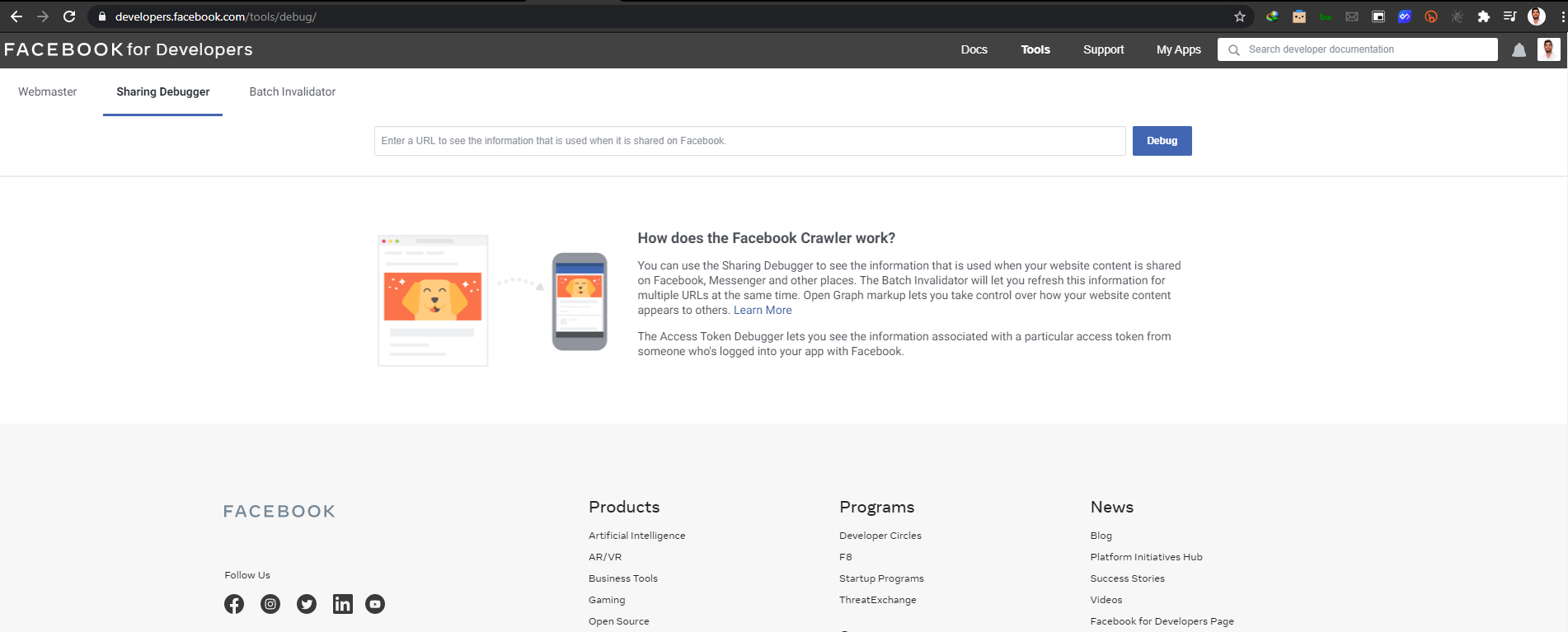This screenshot has height=632, width=1568.
Task: Open the Business Tools link
Action: [623, 578]
